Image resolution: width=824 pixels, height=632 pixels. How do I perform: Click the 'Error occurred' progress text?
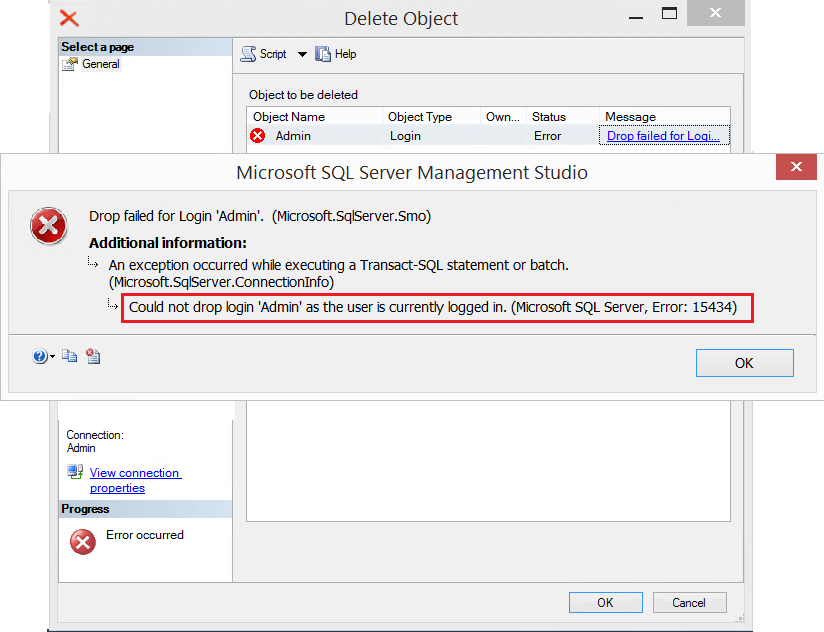(x=145, y=535)
